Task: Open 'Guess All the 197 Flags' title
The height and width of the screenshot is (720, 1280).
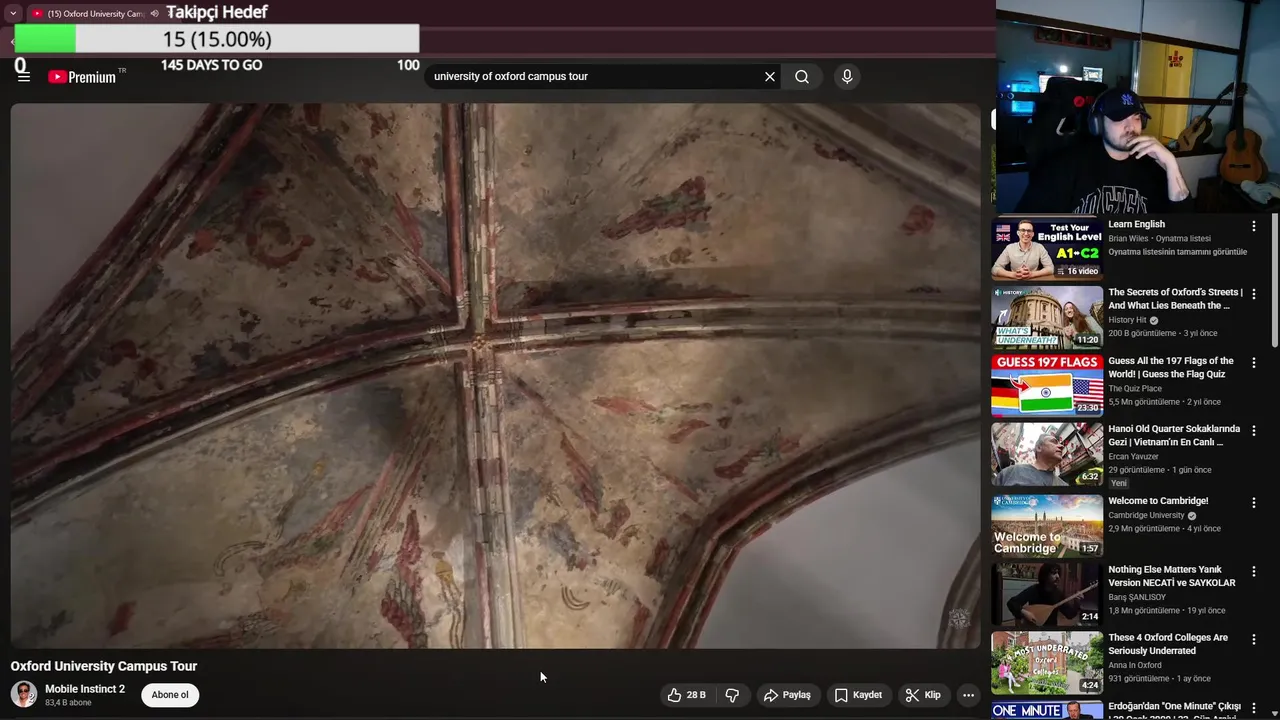Action: point(1171,367)
